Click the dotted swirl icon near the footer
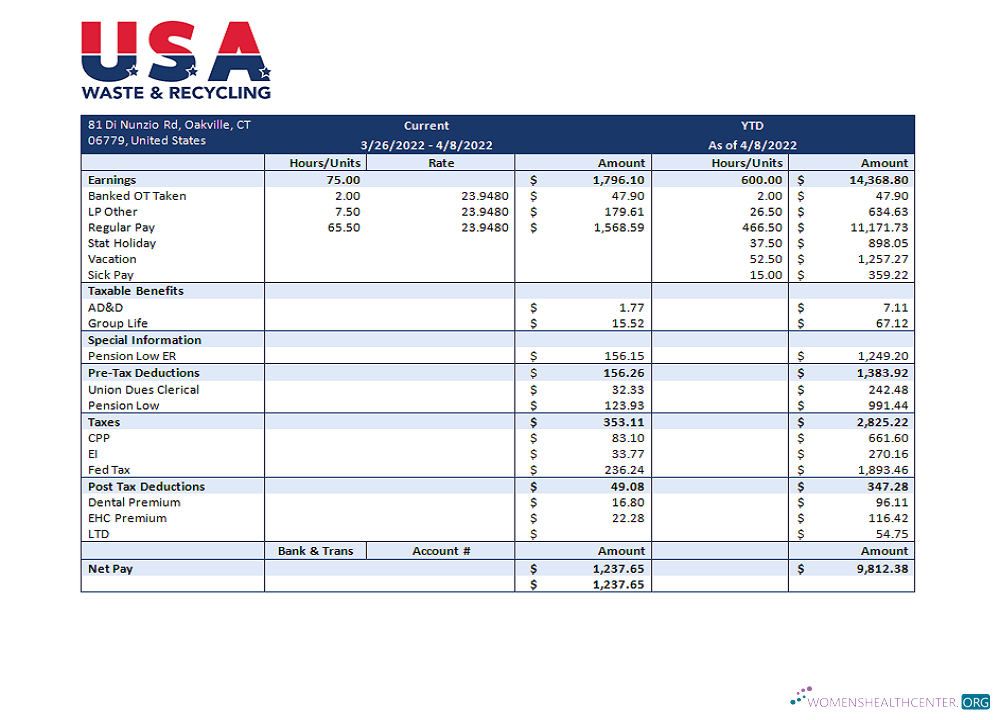The height and width of the screenshot is (720, 1000). point(800,695)
